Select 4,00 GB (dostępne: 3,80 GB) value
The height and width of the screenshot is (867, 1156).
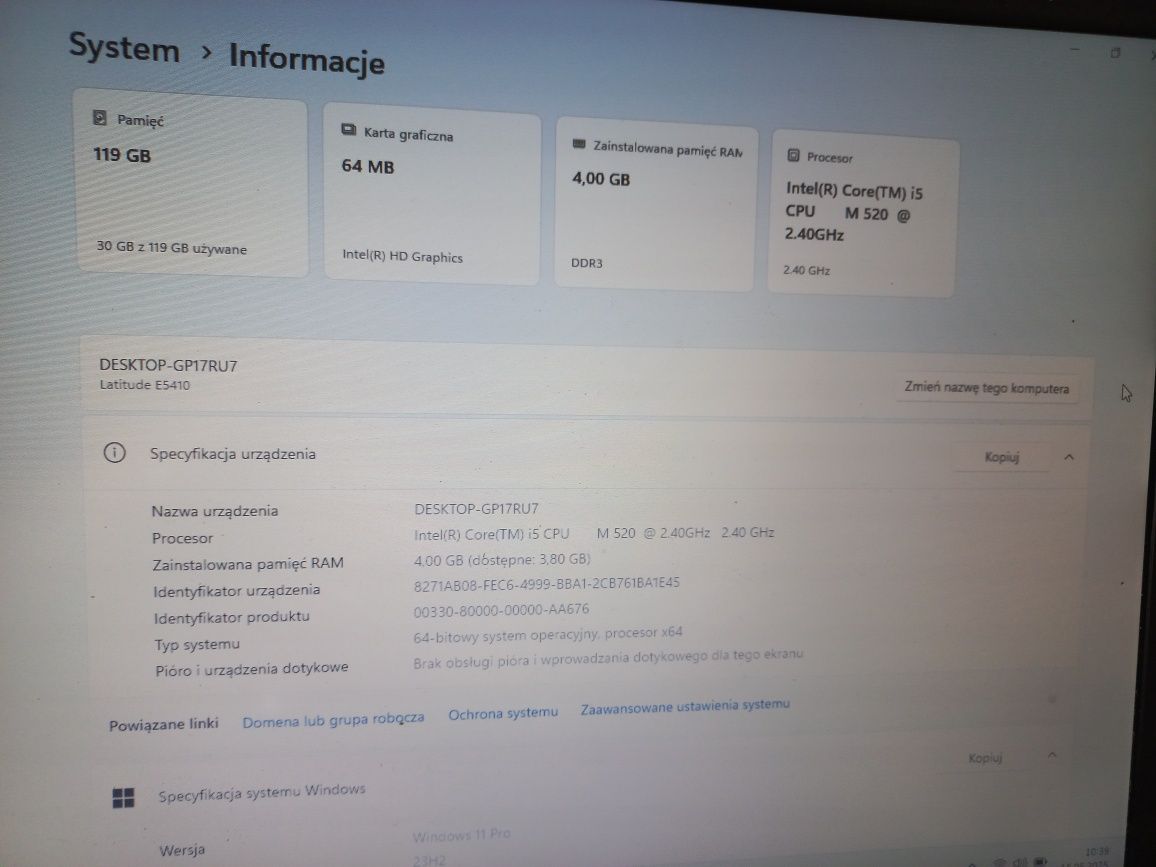[502, 560]
